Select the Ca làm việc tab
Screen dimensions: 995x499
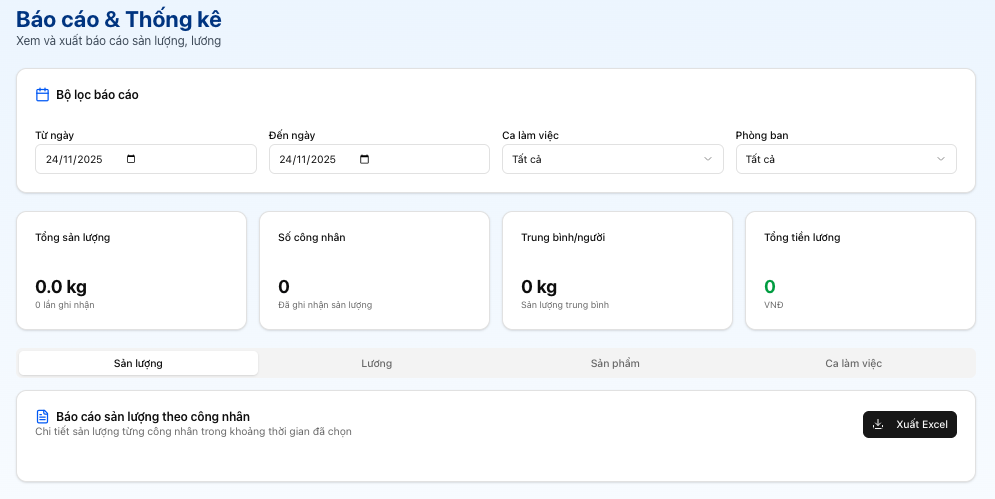(853, 363)
